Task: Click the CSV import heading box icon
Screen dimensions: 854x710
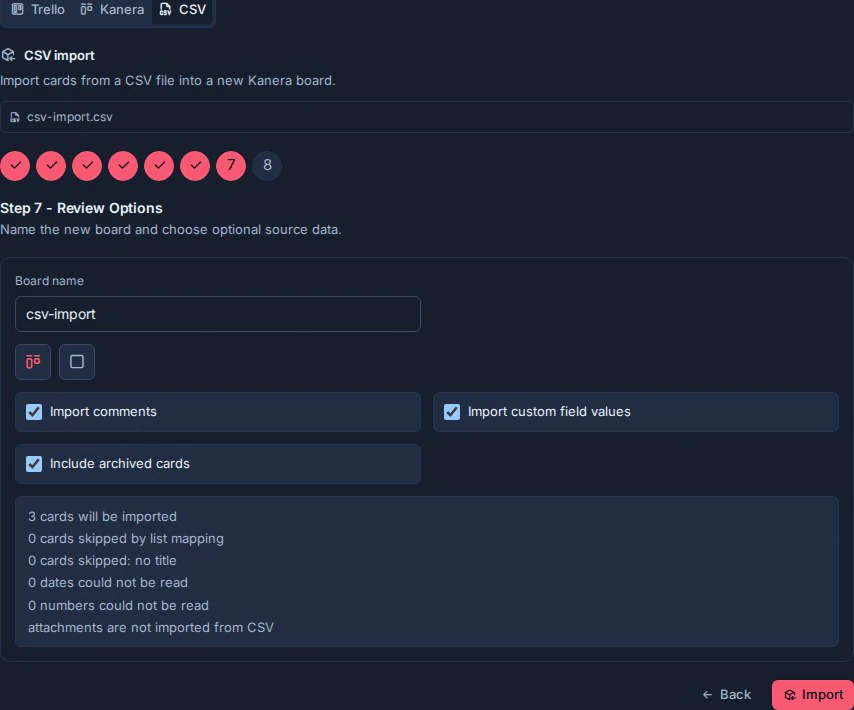Action: pyautogui.click(x=8, y=55)
